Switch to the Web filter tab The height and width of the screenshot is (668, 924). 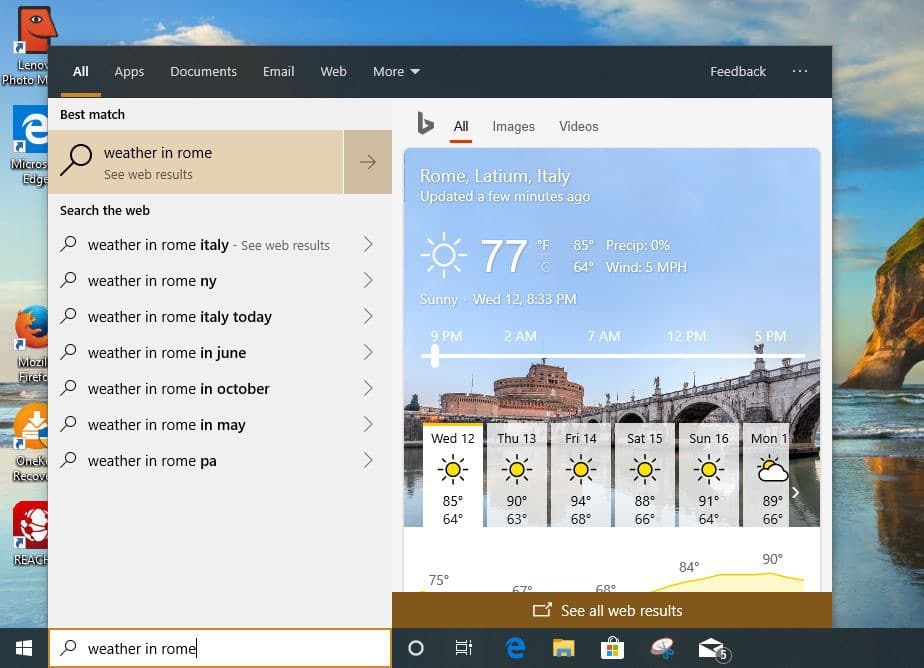point(334,71)
